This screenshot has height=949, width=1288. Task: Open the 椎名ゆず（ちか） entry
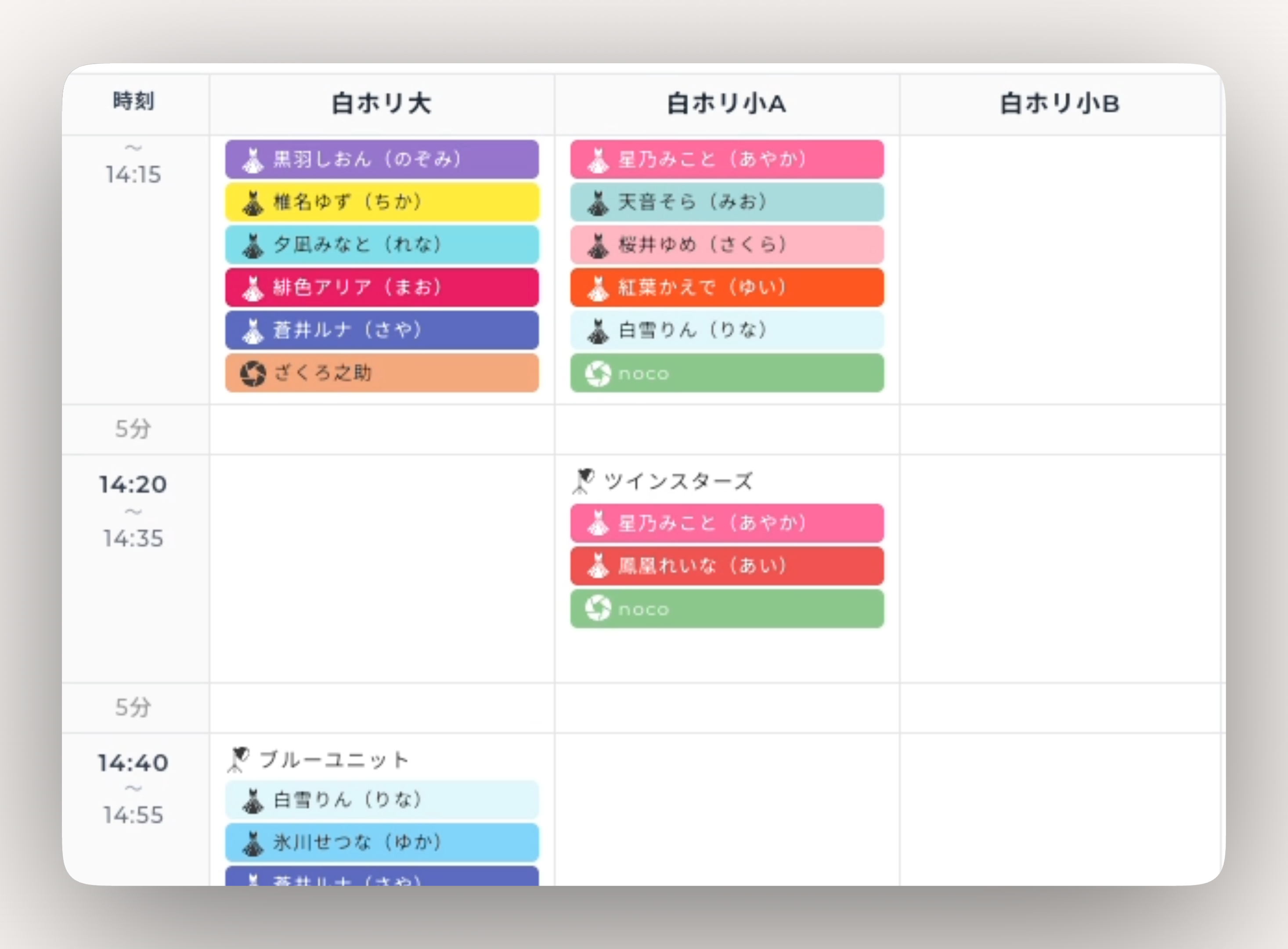[381, 202]
